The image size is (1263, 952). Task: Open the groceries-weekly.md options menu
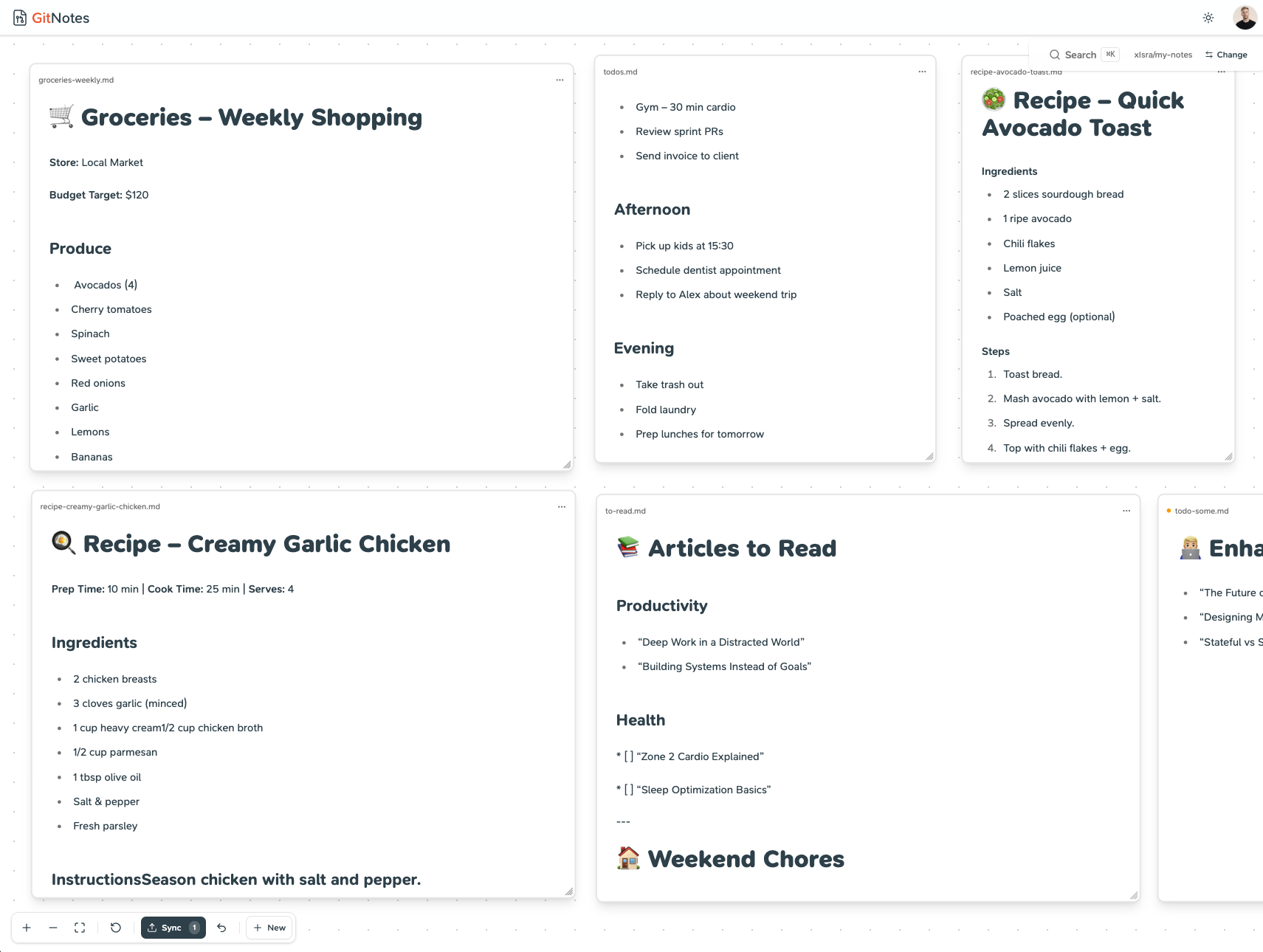click(x=560, y=80)
